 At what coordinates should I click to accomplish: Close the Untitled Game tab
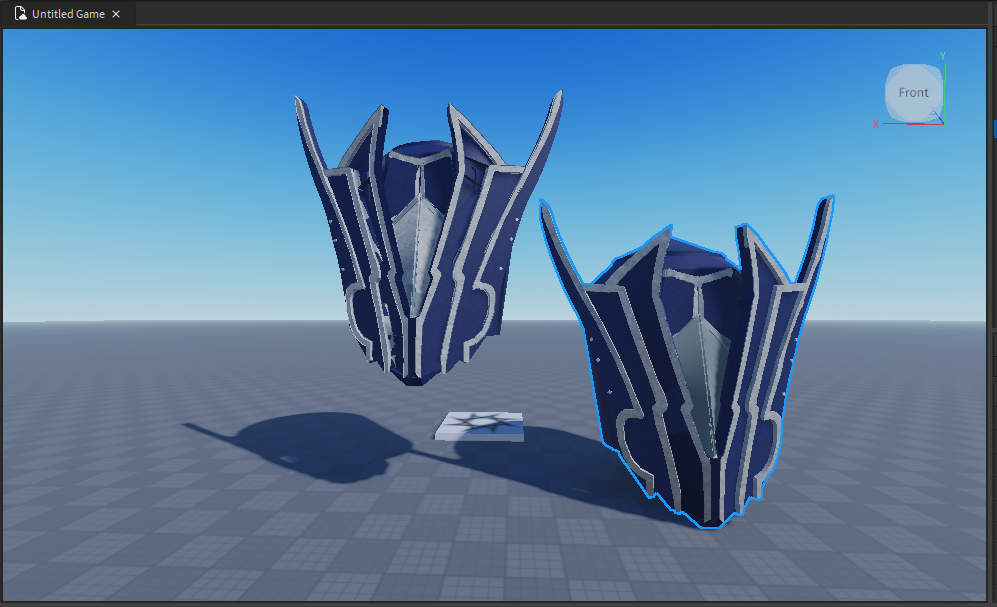[116, 14]
